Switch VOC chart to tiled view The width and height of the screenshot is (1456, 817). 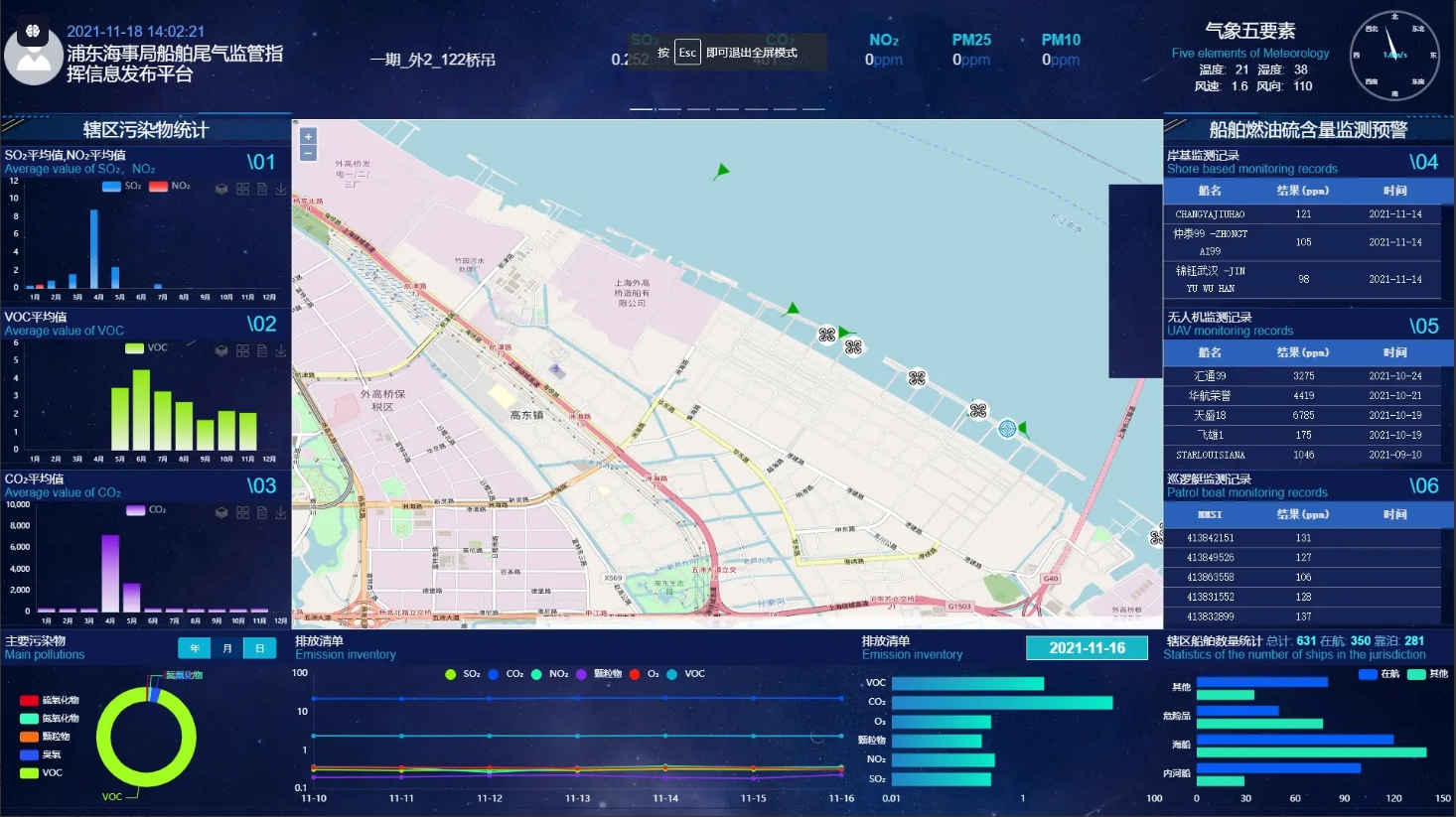pyautogui.click(x=242, y=350)
